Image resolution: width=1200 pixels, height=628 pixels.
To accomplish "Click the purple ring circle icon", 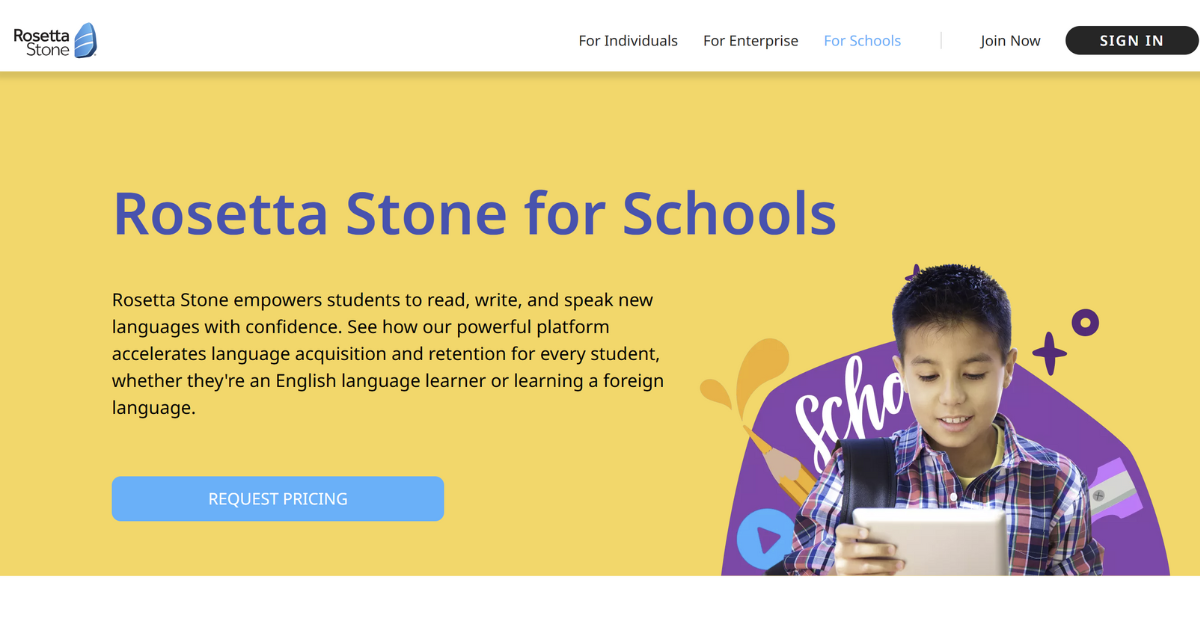I will [x=1085, y=322].
